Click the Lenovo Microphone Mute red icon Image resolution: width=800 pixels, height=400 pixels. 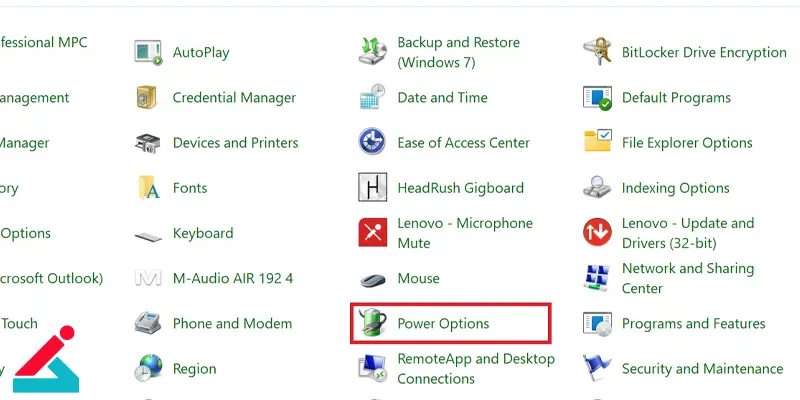372,233
